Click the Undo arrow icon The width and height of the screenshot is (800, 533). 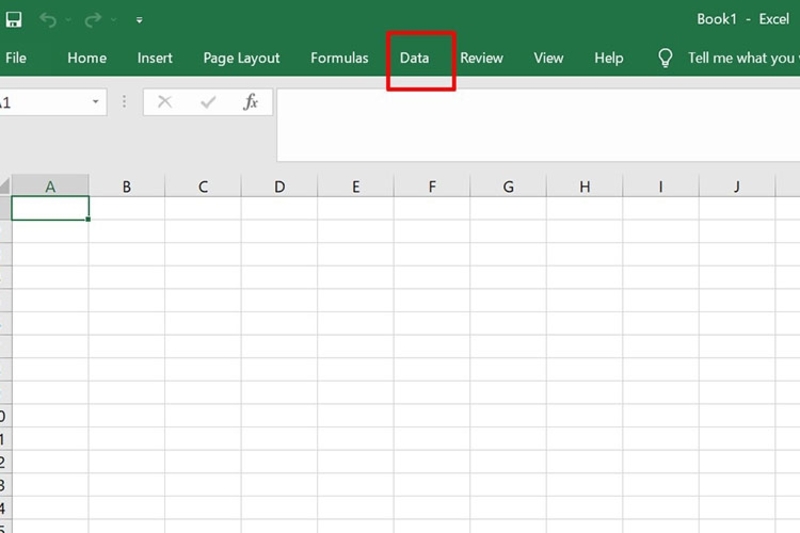pos(48,20)
